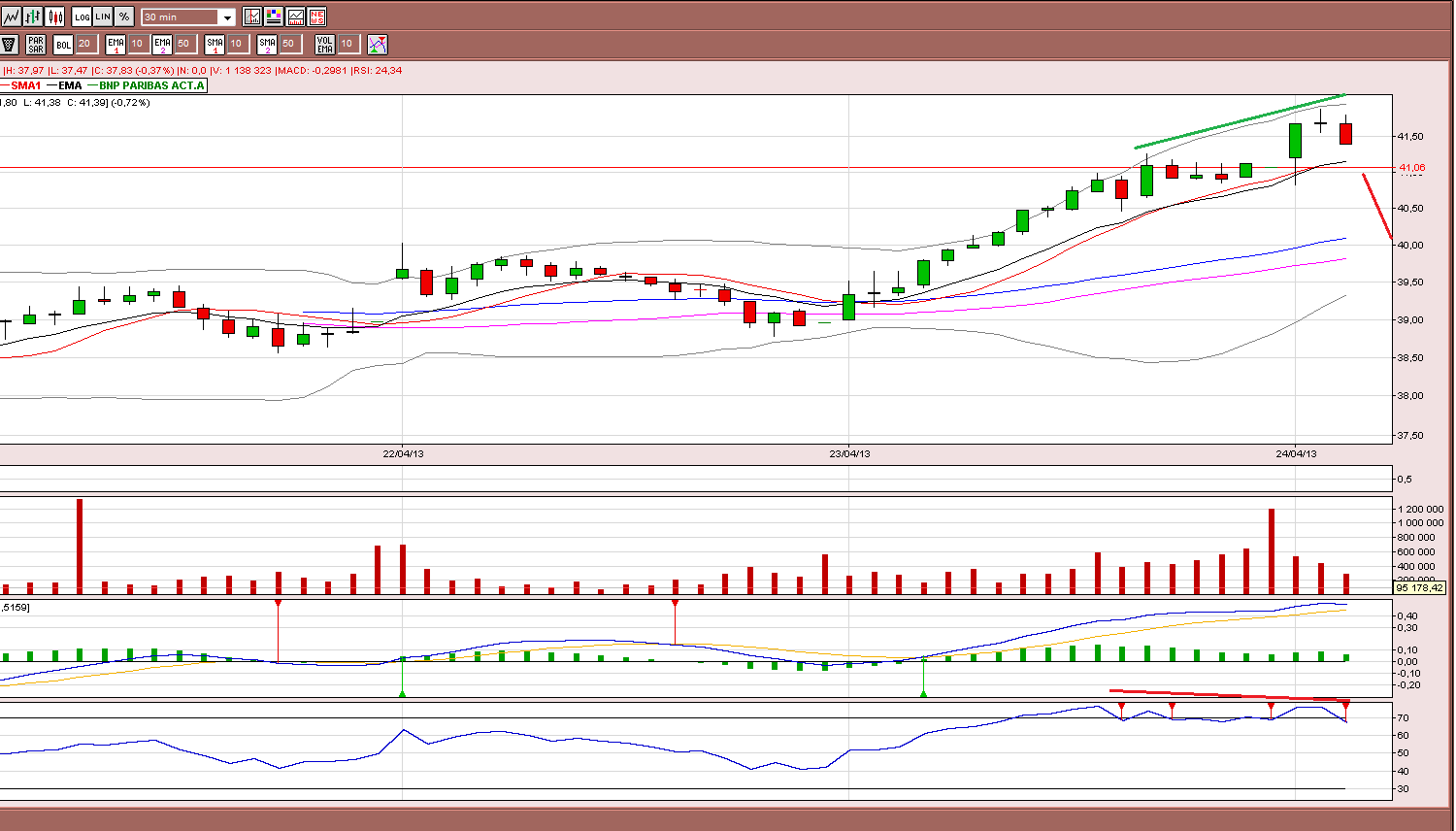
Task: Select the EMA 2 period field
Action: point(184,44)
